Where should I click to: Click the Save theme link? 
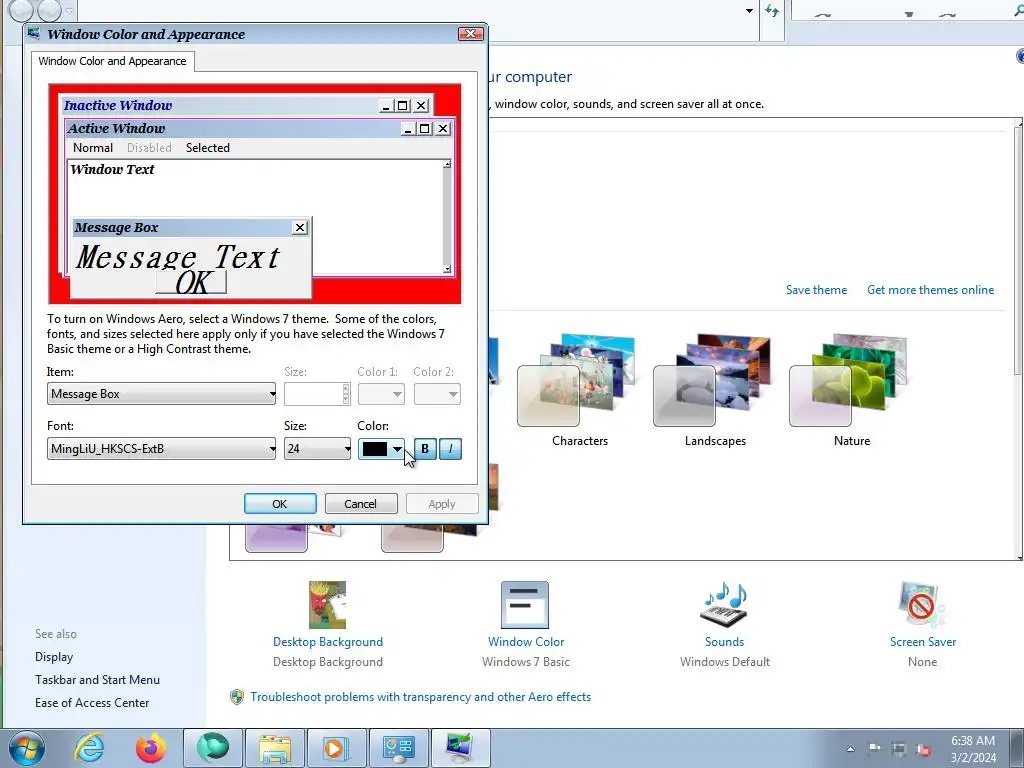click(x=816, y=290)
